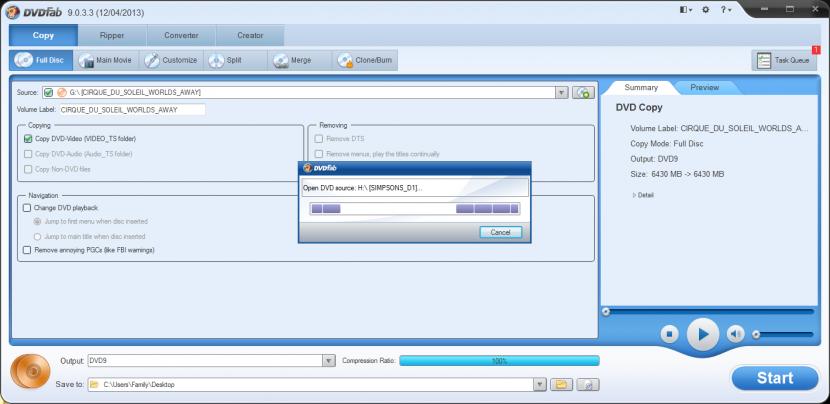Switch to the Copy tab
Screen dimensions: 830x404
(43, 35)
